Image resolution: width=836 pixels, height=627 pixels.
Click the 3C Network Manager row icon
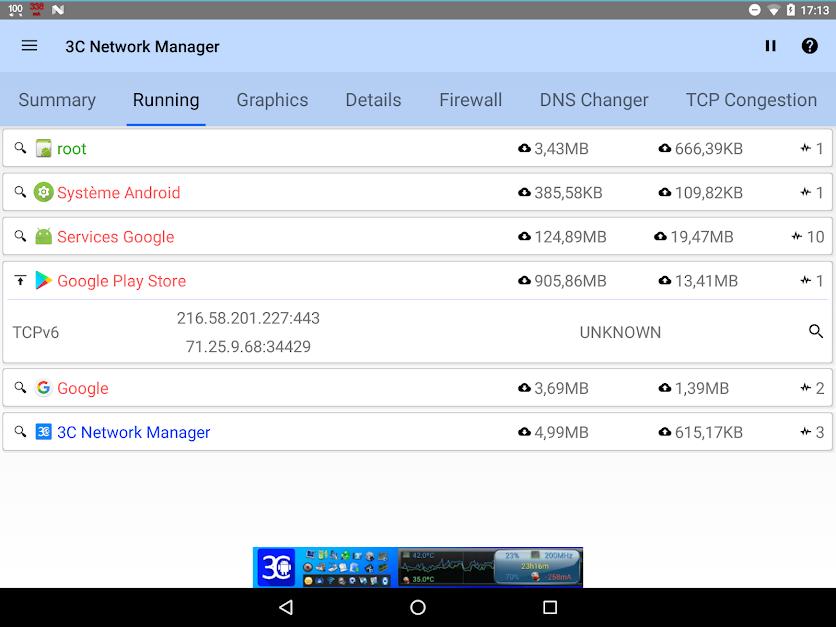pos(44,432)
